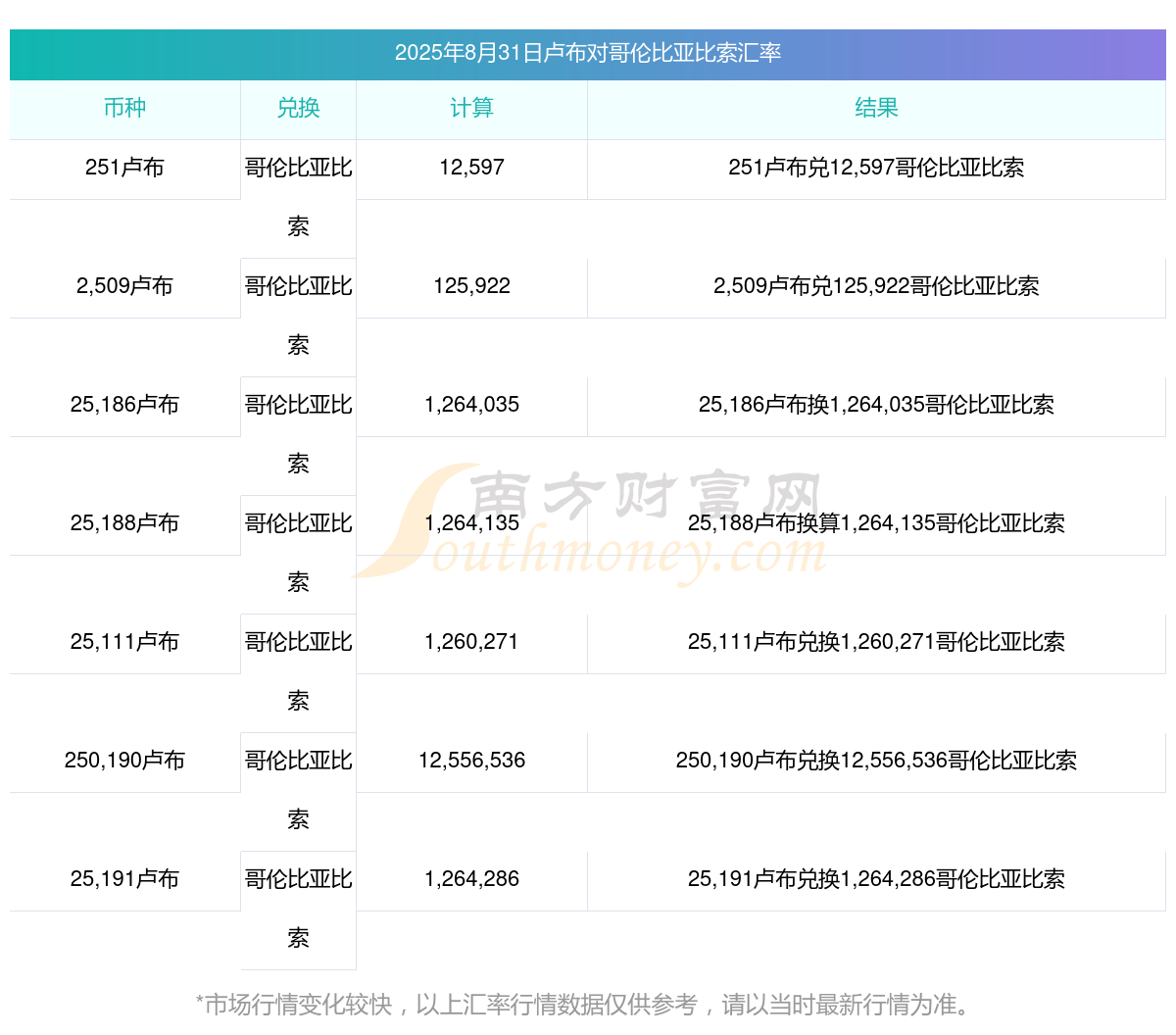Click 哥伦比亚比索 in the 250,190卢布 row
1176x1035 pixels.
(298, 791)
